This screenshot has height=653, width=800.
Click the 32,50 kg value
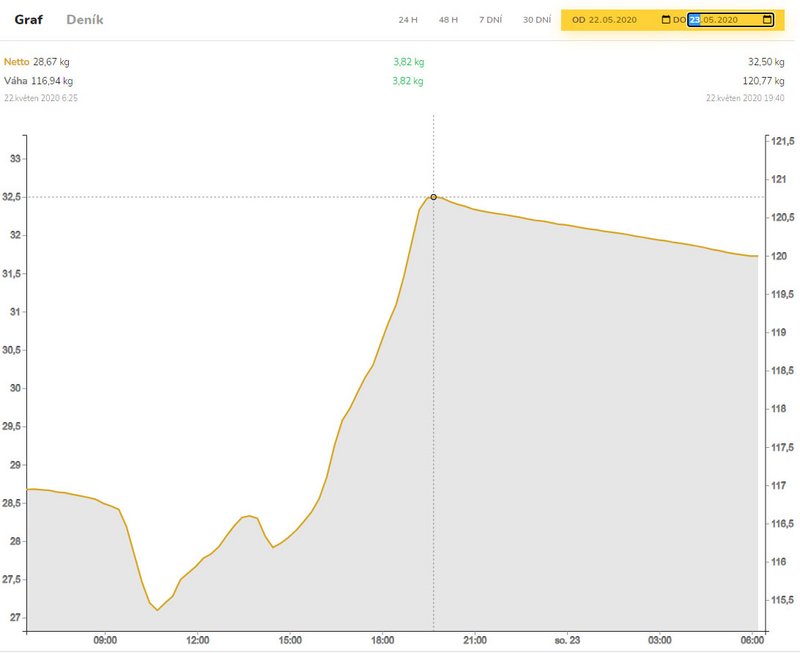point(766,62)
